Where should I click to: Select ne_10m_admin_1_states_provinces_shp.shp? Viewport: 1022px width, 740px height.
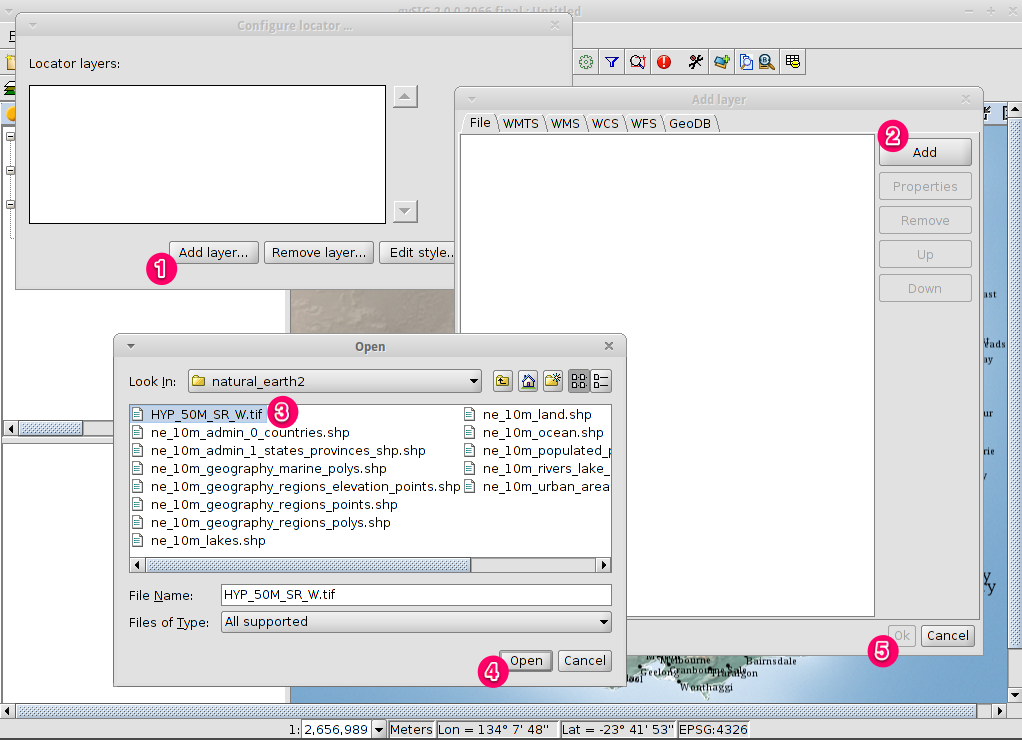pyautogui.click(x=279, y=451)
